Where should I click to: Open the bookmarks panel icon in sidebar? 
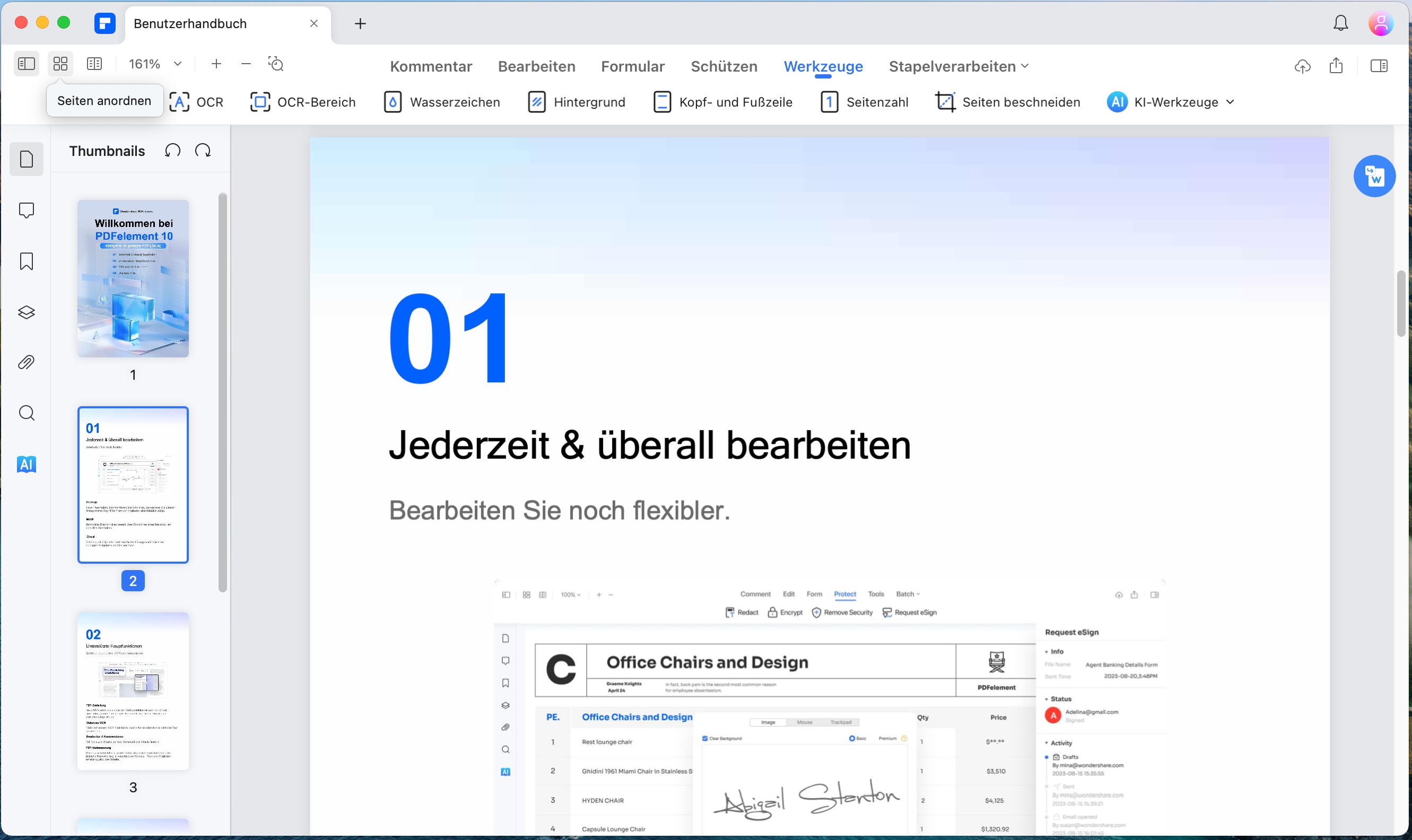coord(26,261)
